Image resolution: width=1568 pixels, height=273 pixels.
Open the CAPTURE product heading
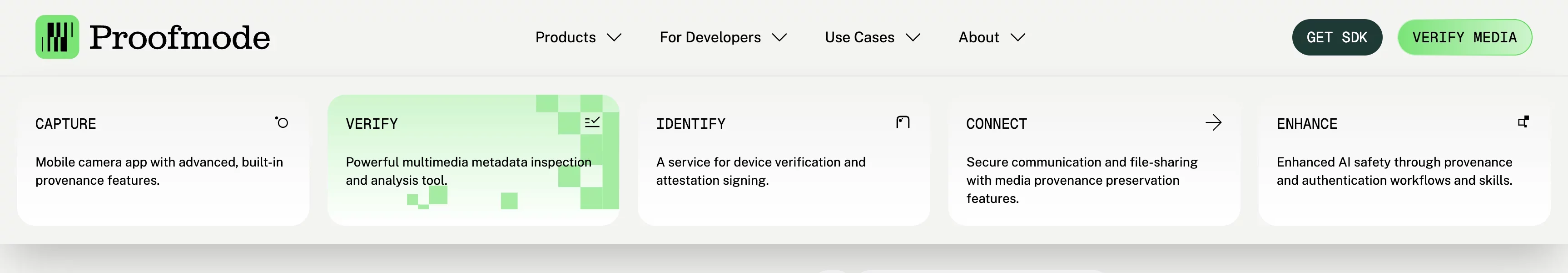(x=66, y=124)
